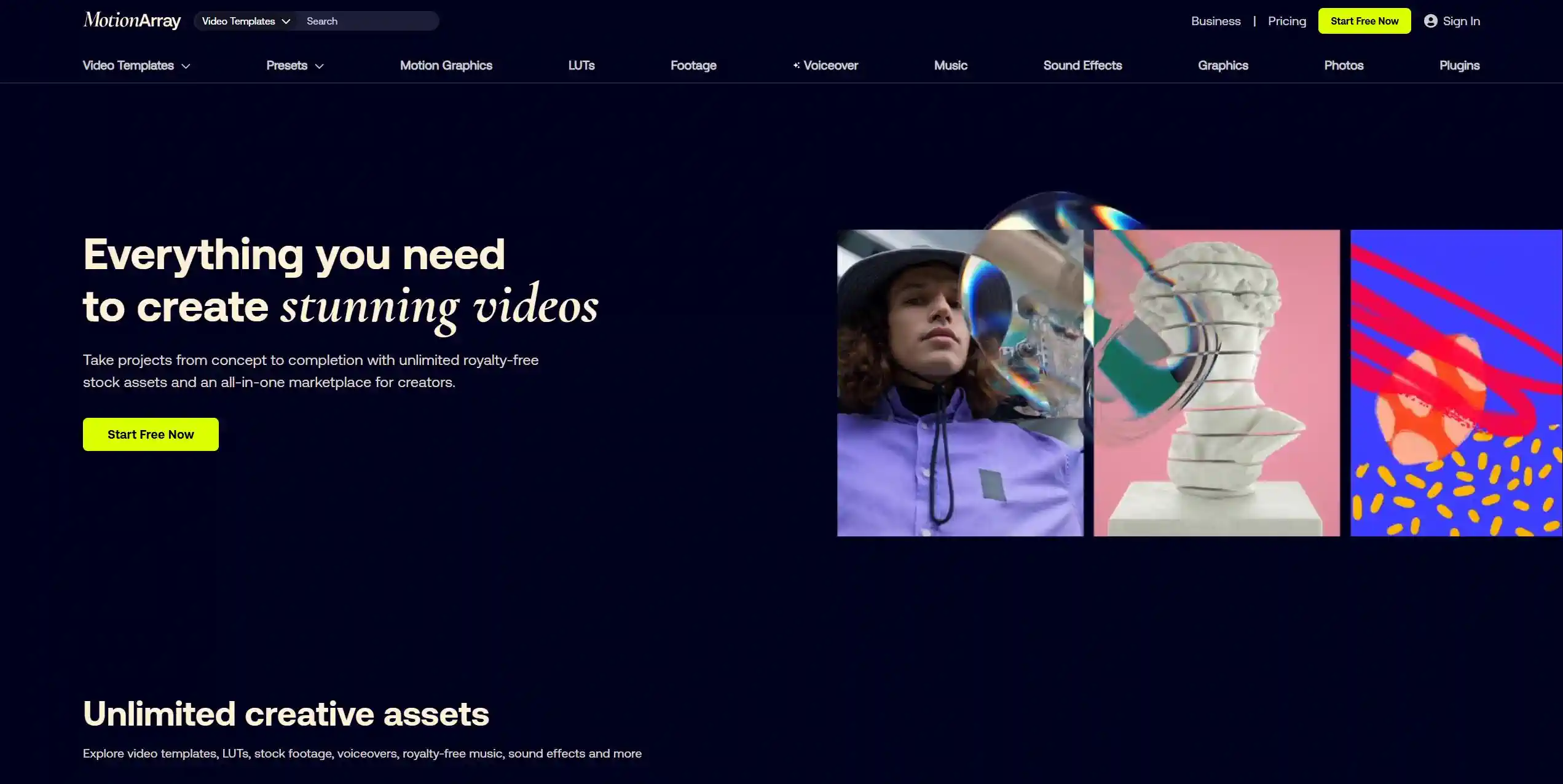Screen dimensions: 1563x784
Task: Click the Sign In user avatar icon
Action: [x=1430, y=21]
